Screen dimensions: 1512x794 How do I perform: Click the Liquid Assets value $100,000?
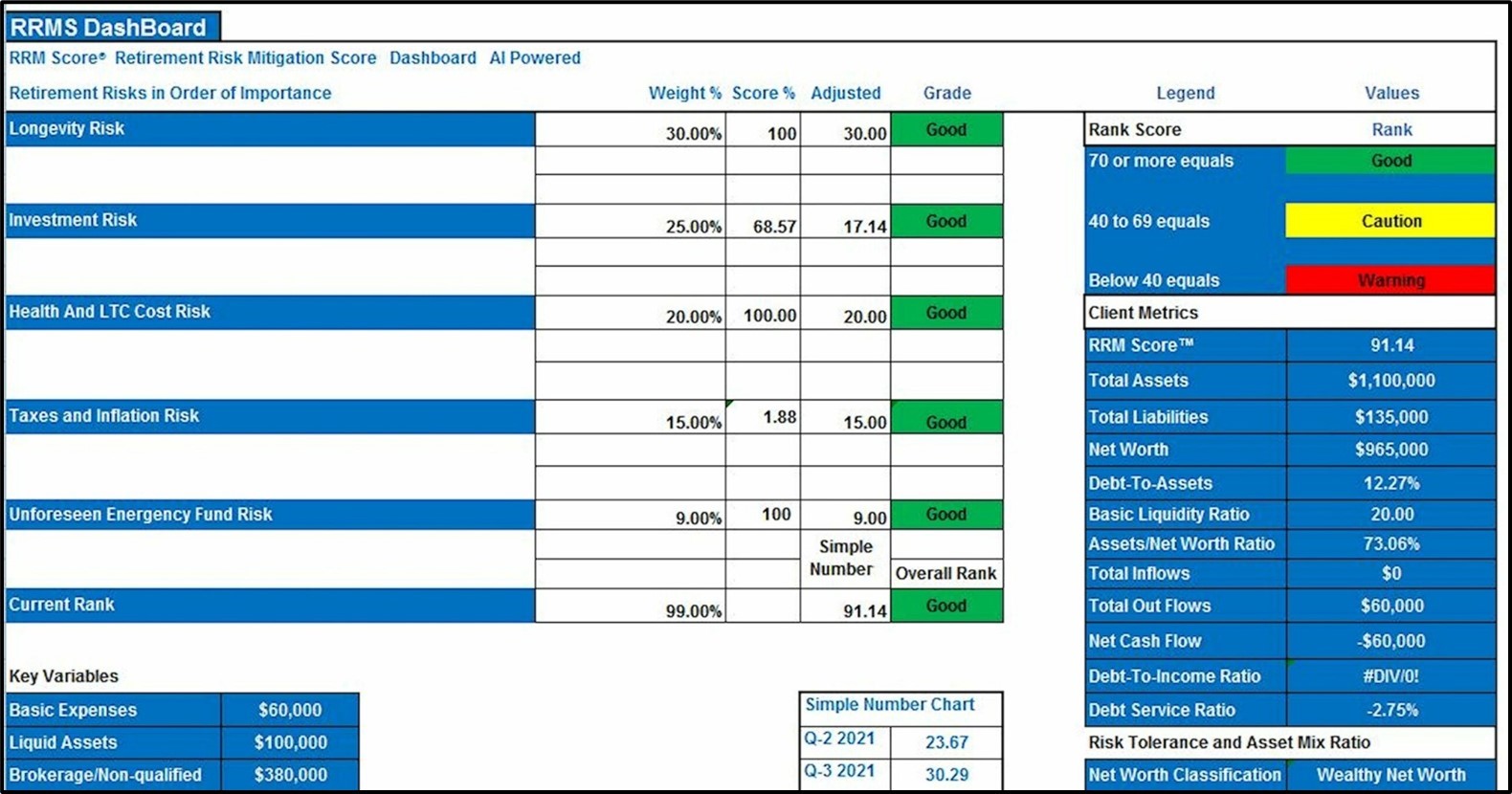[x=290, y=742]
